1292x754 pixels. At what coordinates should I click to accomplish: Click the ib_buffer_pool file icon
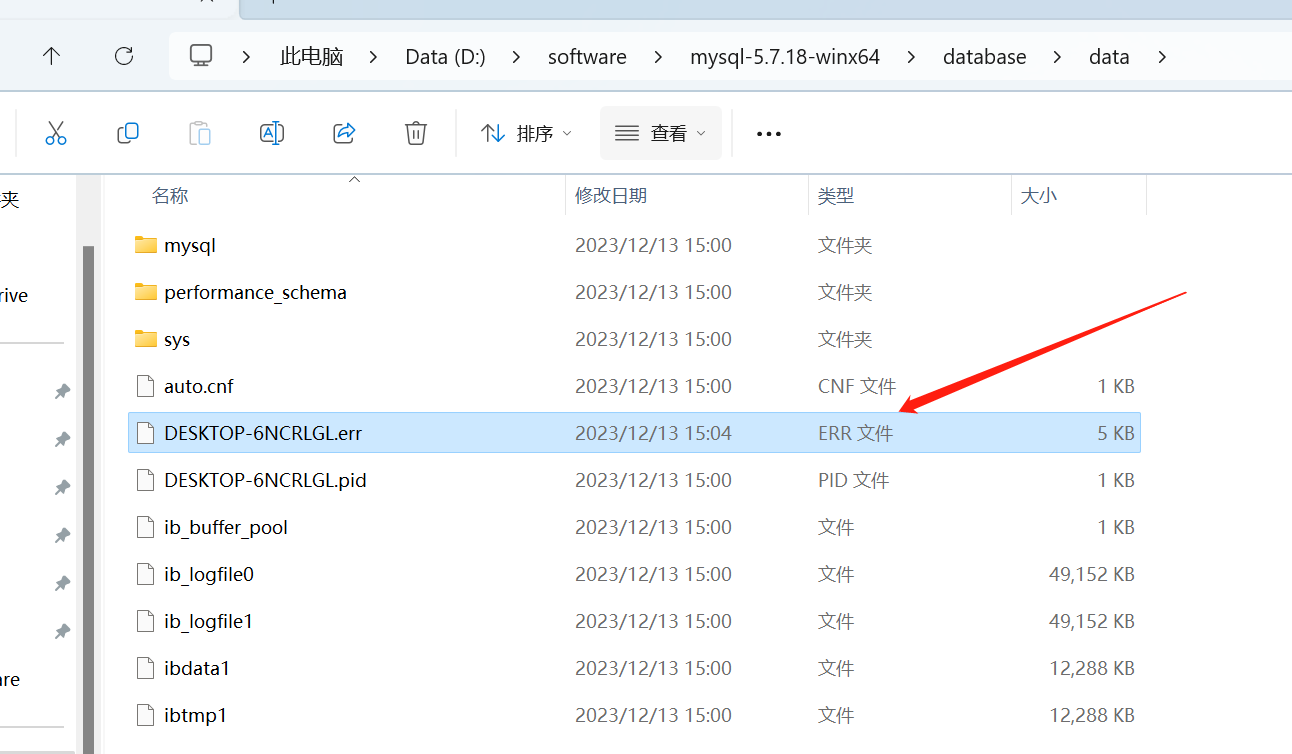click(x=146, y=527)
